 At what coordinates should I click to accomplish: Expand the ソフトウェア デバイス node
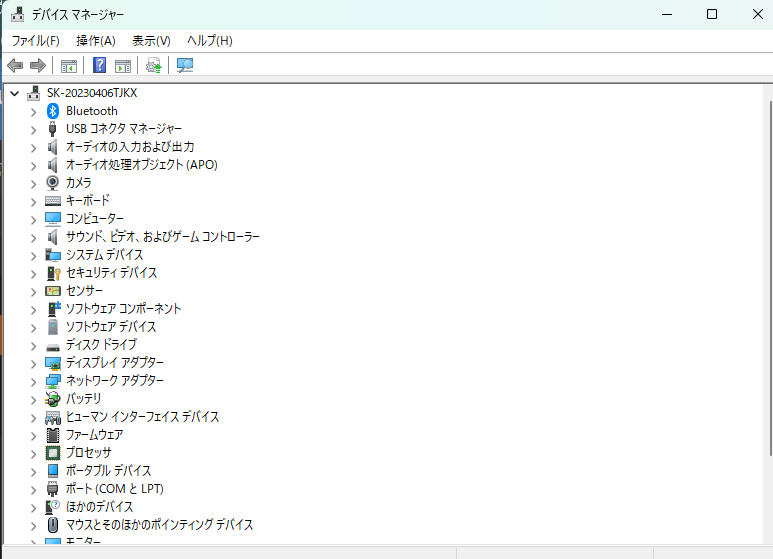[33, 328]
